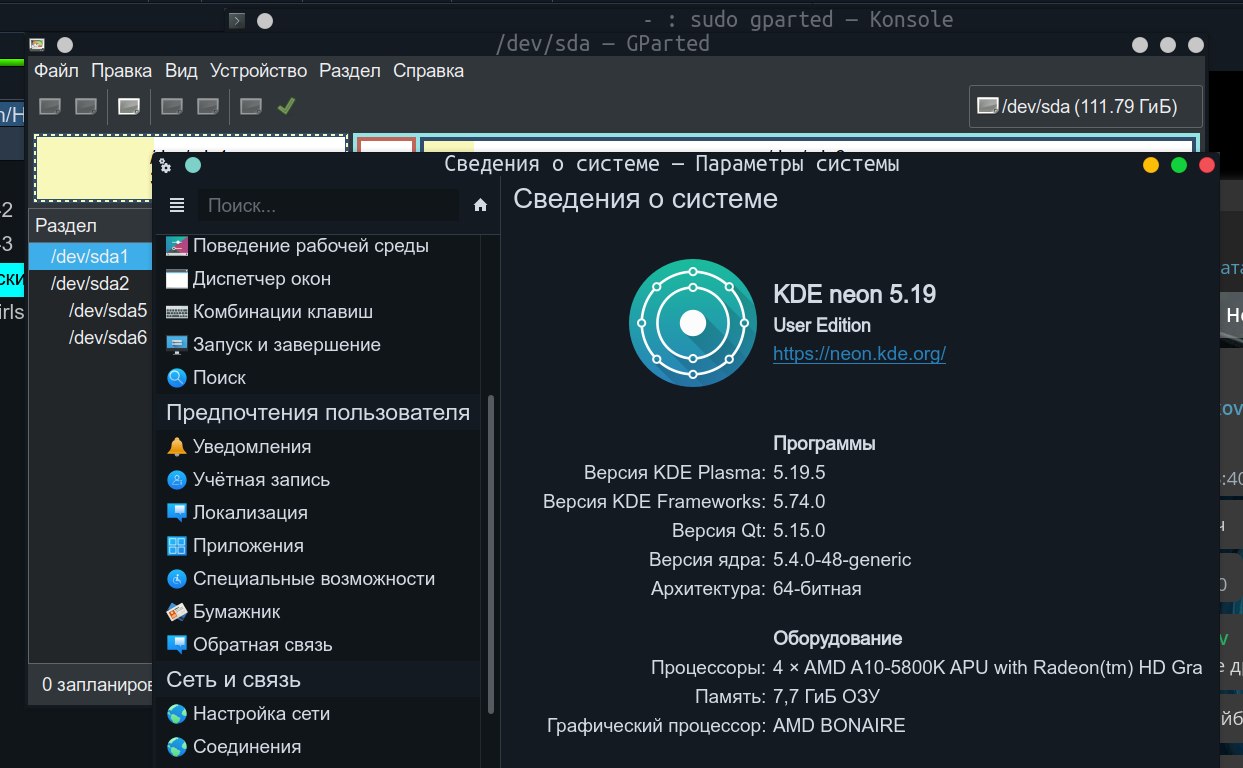Click the small red-bordered partition block in GParted
The image size is (1243, 768).
386,147
